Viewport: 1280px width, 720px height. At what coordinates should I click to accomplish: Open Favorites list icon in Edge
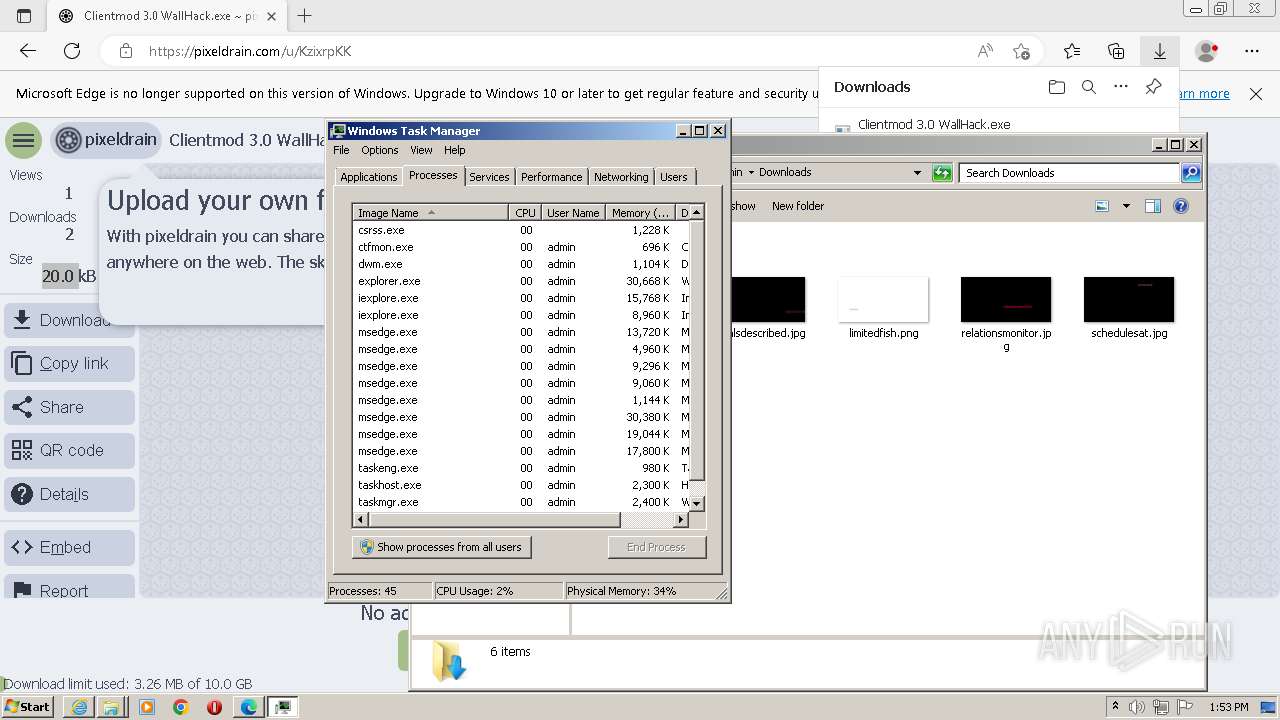(x=1072, y=51)
